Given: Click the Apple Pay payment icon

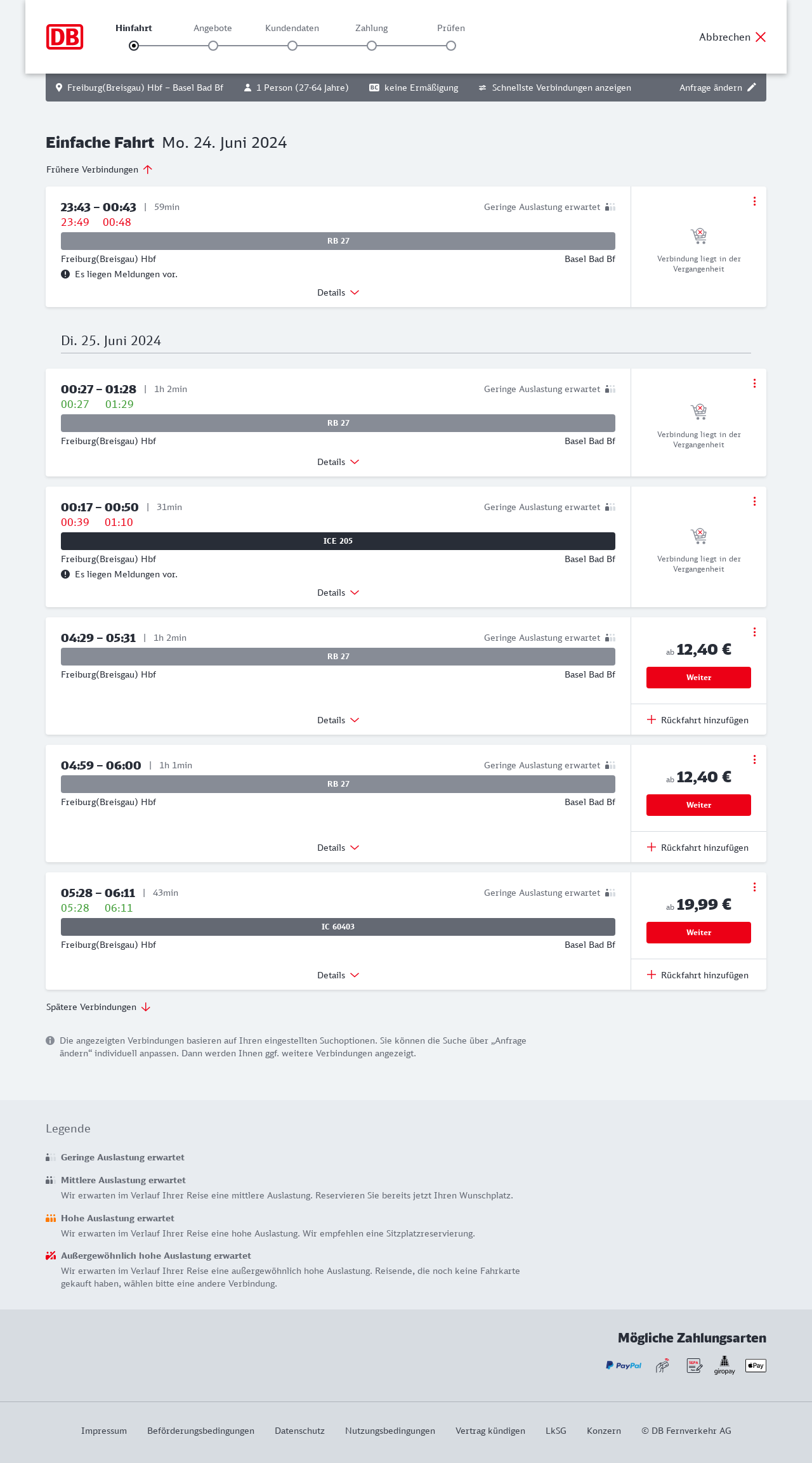Looking at the screenshot, I should click(x=756, y=1365).
